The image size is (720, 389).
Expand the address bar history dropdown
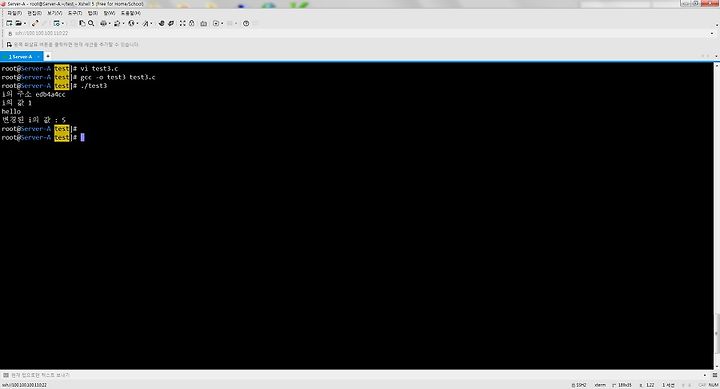point(712,34)
